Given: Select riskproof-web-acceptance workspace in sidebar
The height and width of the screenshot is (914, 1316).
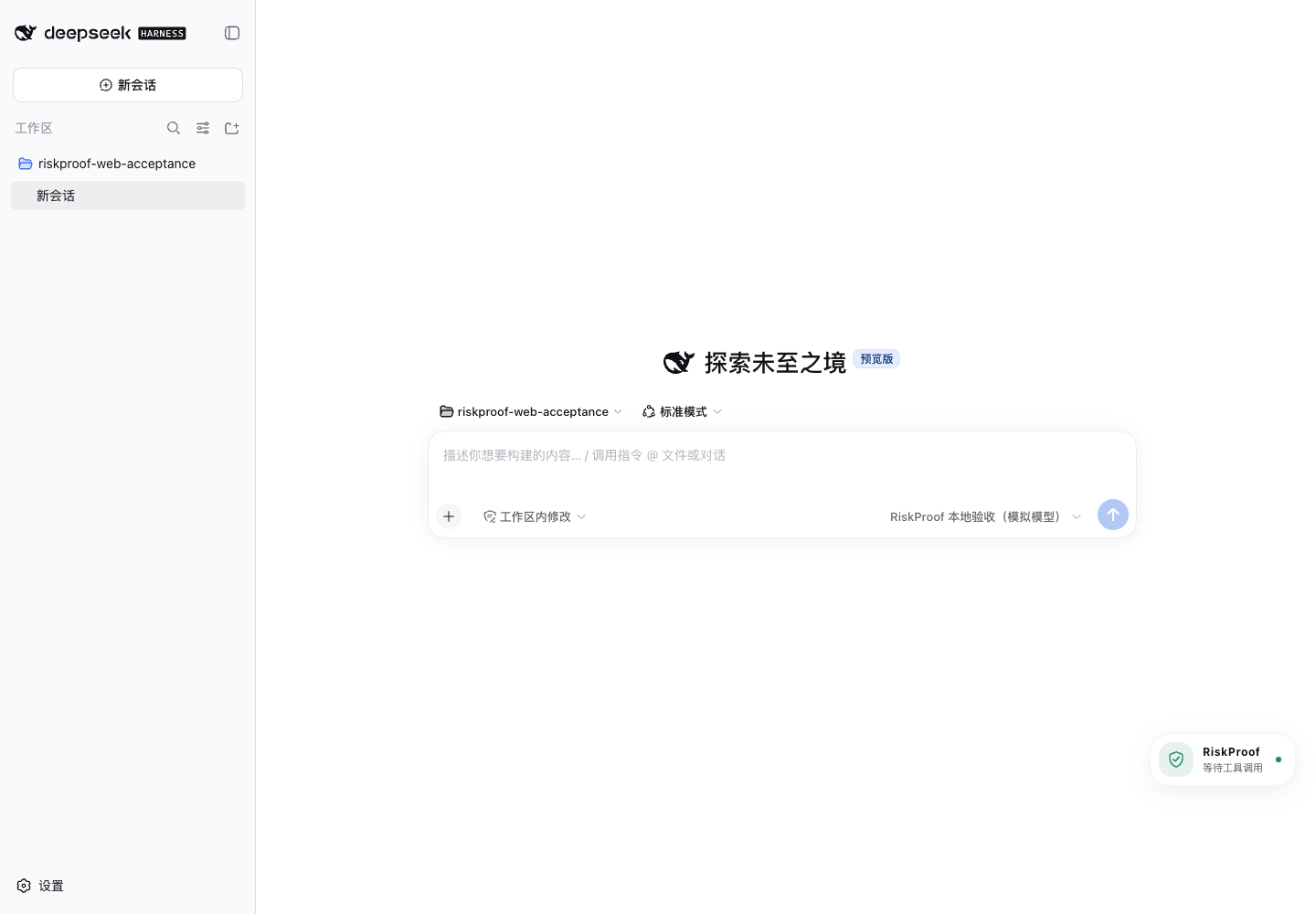Looking at the screenshot, I should pyautogui.click(x=128, y=164).
